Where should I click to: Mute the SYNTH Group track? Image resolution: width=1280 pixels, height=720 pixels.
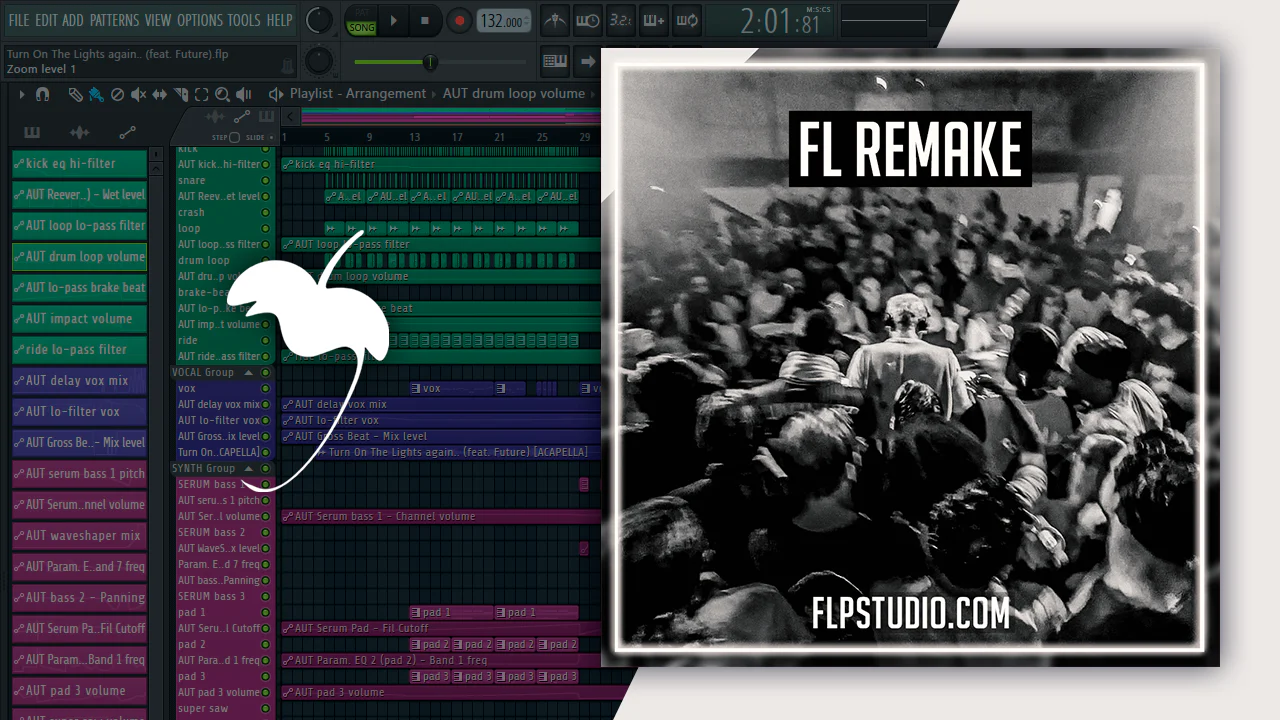[x=266, y=469]
